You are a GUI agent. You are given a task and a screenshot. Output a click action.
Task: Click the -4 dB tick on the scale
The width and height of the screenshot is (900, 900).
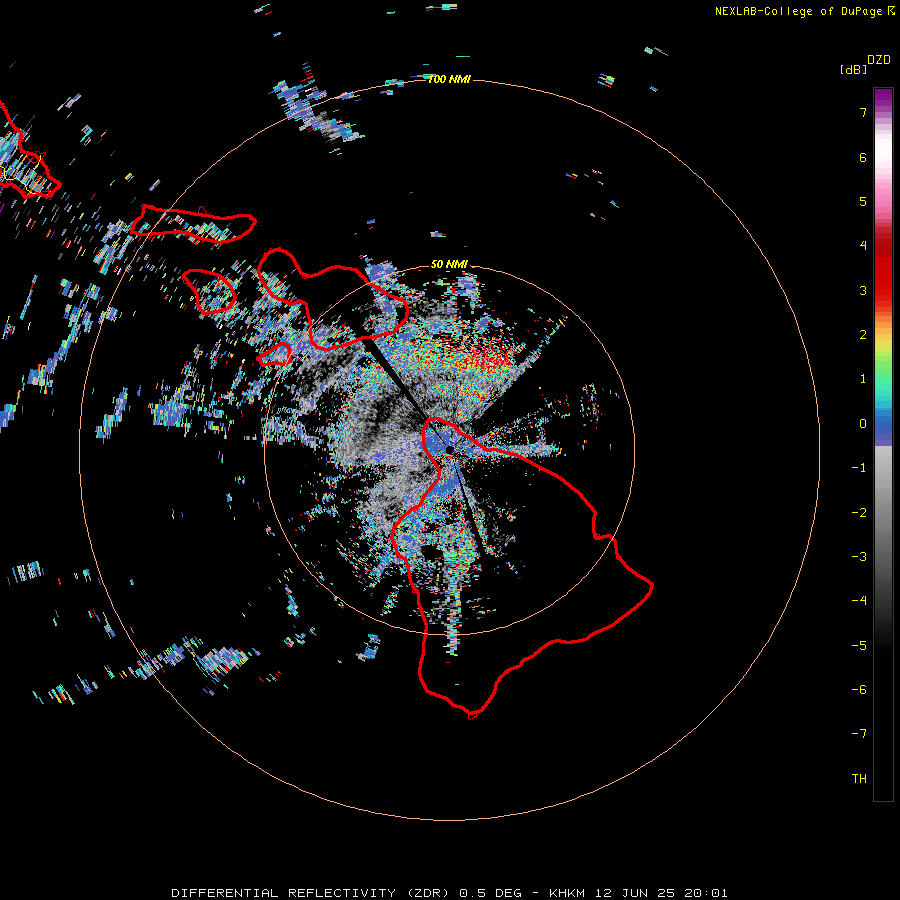pyautogui.click(x=859, y=601)
